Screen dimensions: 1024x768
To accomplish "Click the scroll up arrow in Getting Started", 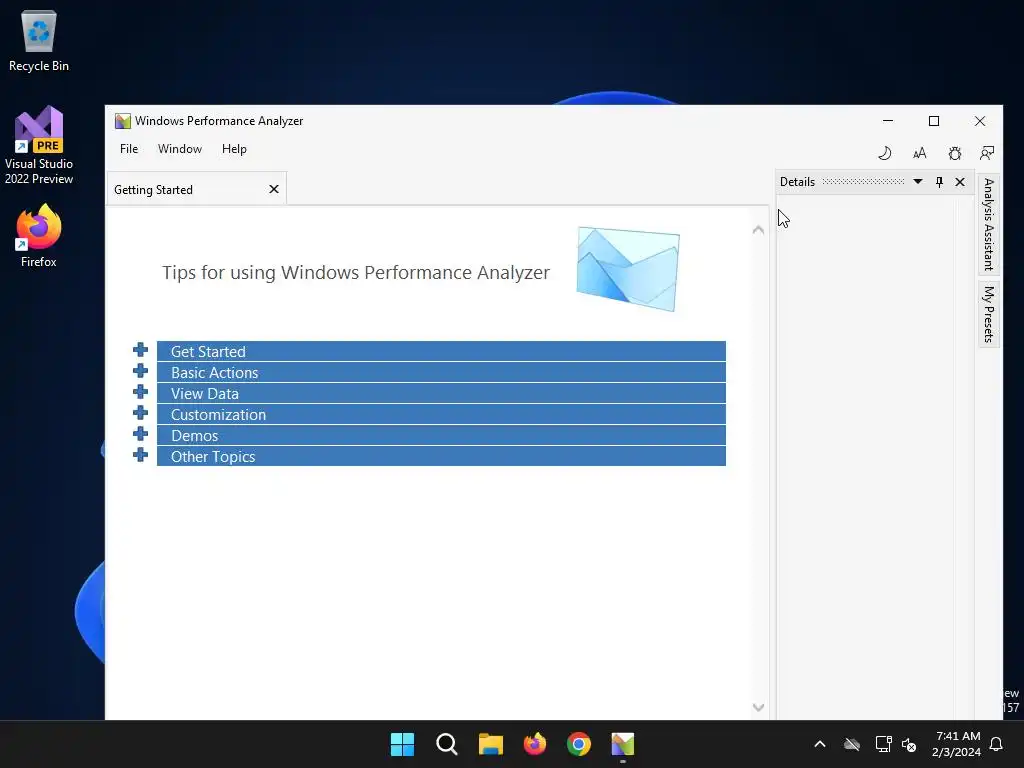I will (x=758, y=230).
